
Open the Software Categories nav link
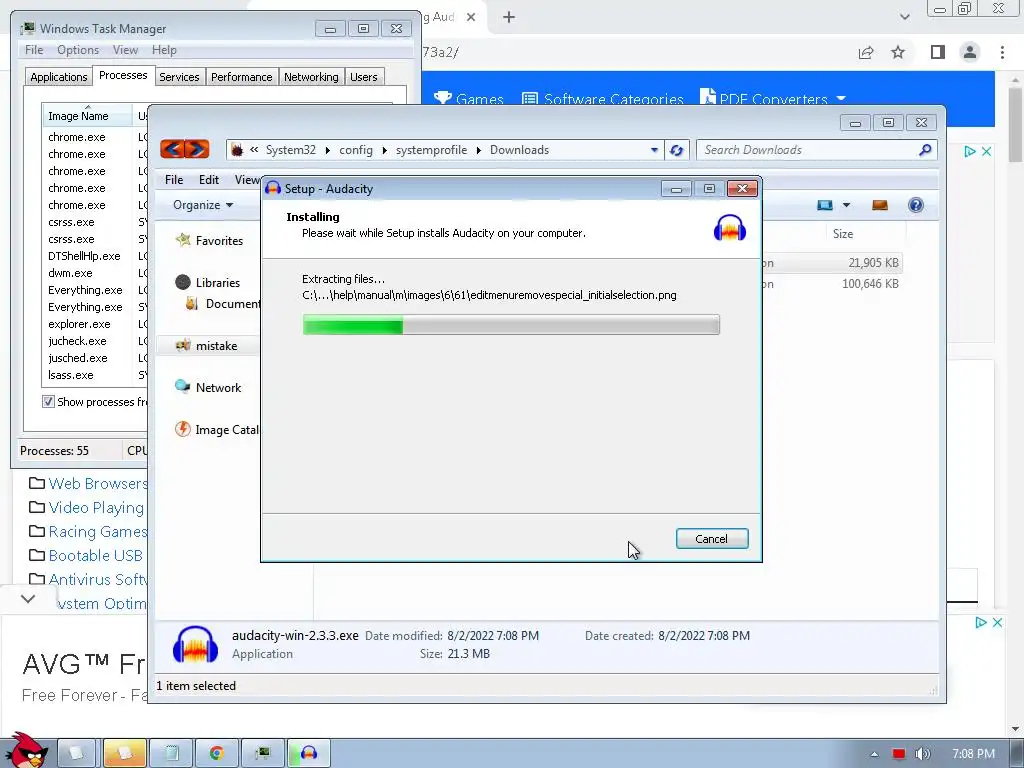point(603,99)
